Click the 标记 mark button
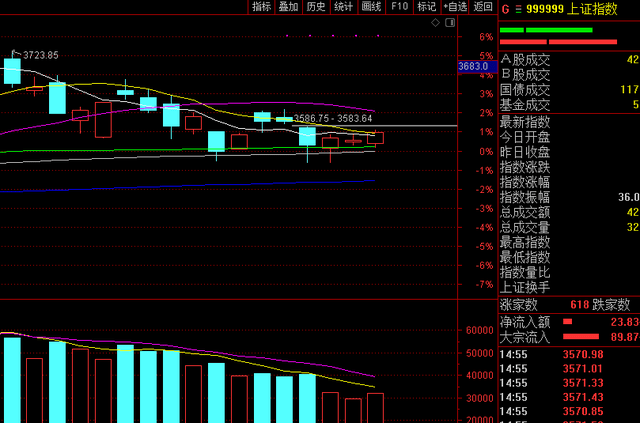The width and height of the screenshot is (640, 423). tap(427, 7)
